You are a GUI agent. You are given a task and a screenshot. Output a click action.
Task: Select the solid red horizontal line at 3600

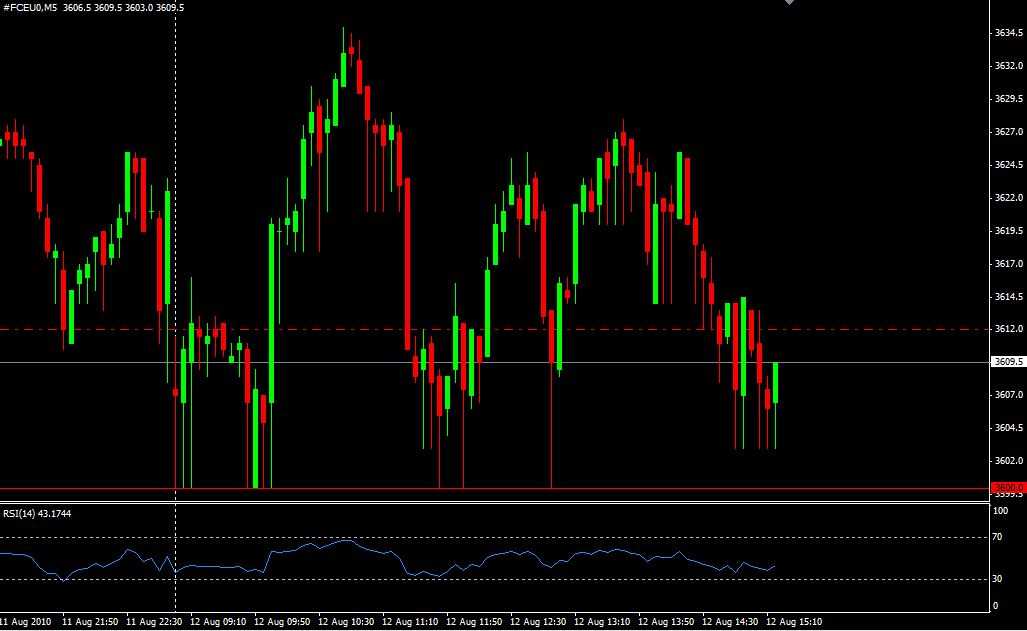point(495,488)
